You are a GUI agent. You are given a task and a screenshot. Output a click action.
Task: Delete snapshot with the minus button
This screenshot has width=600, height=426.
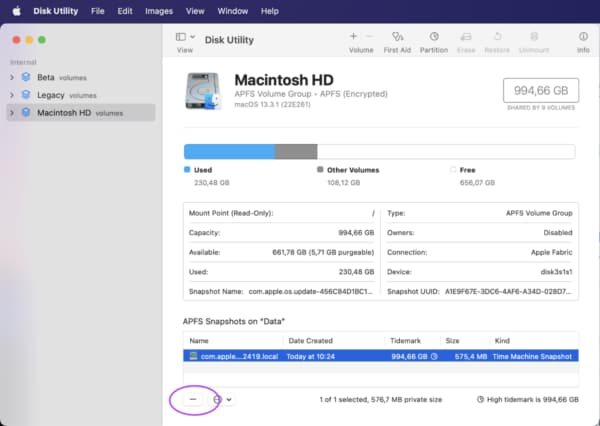(x=193, y=399)
